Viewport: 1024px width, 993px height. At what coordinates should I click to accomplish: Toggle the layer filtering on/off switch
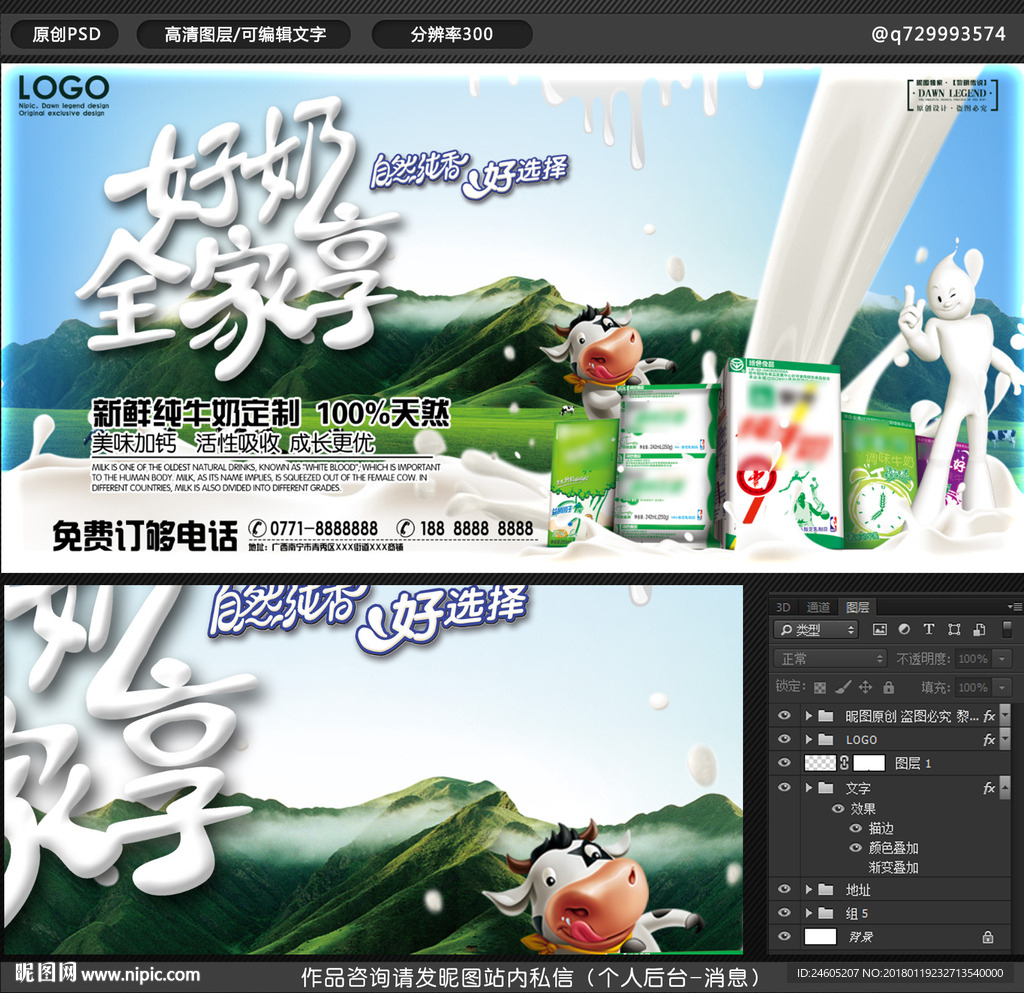pos(1006,629)
